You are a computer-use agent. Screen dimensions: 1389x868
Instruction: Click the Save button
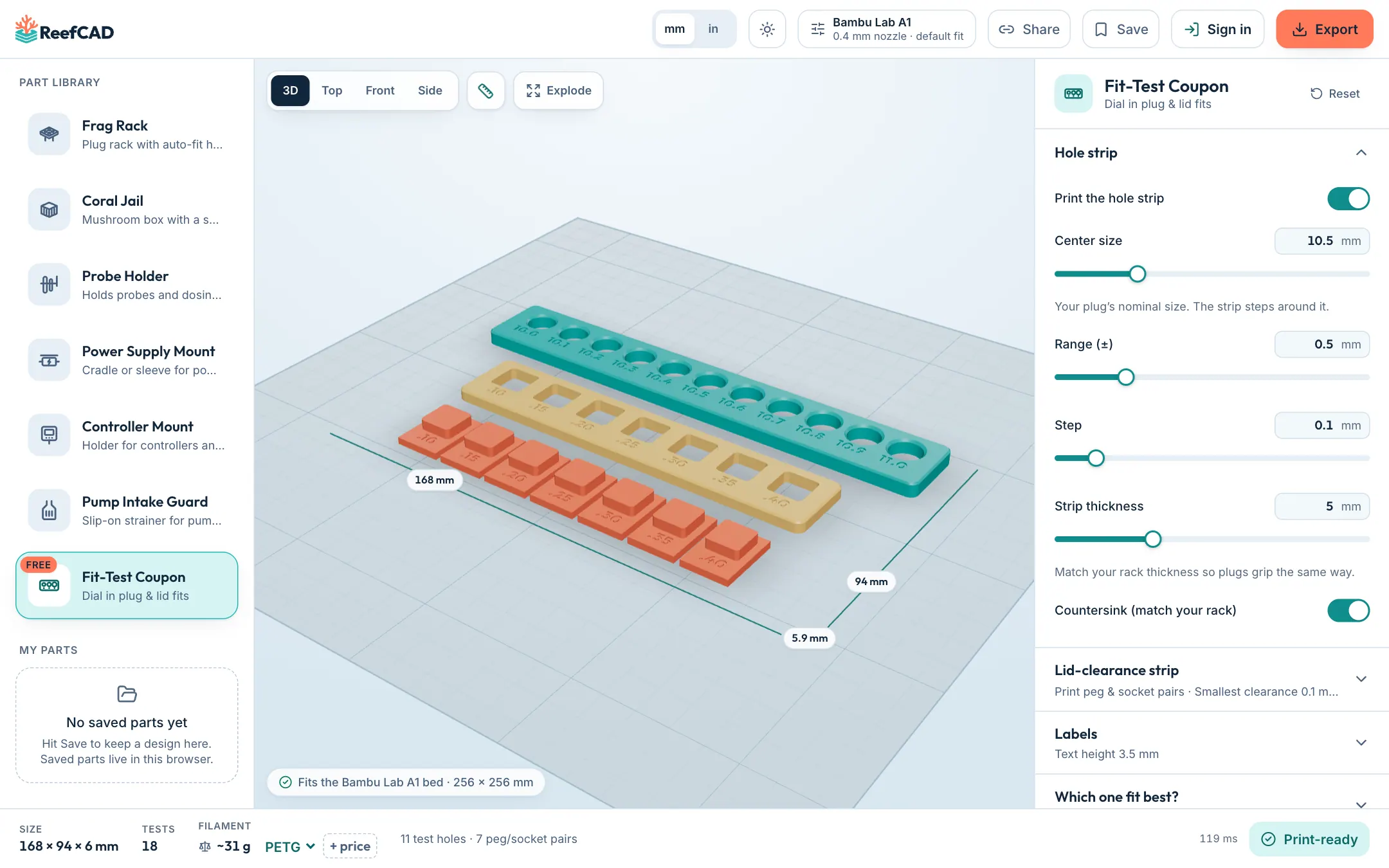[1121, 29]
